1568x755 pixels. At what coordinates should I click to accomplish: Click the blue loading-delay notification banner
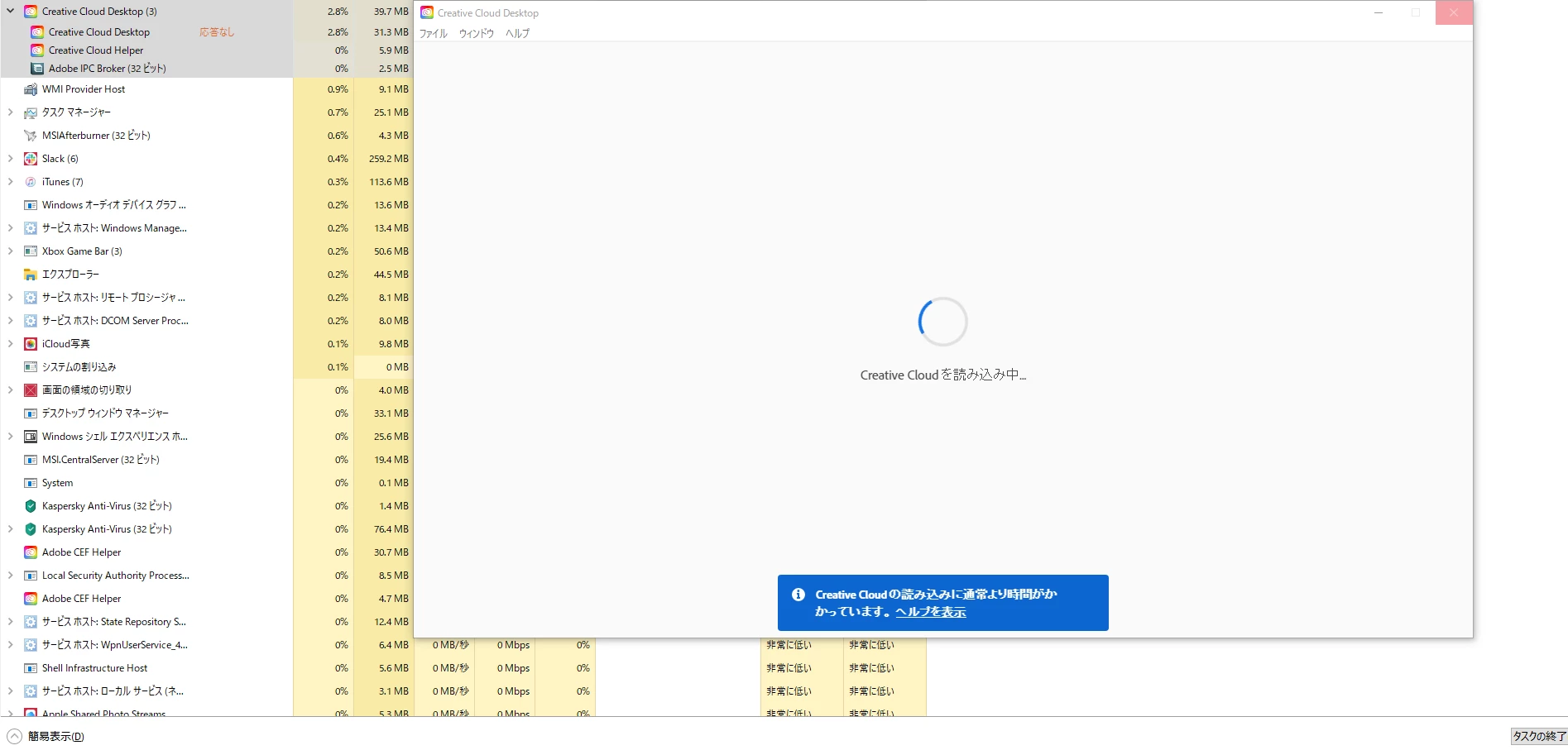(x=943, y=603)
